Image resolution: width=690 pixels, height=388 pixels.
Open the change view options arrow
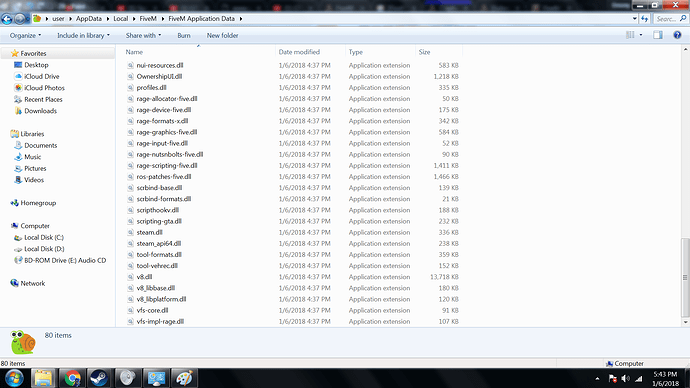tap(641, 35)
